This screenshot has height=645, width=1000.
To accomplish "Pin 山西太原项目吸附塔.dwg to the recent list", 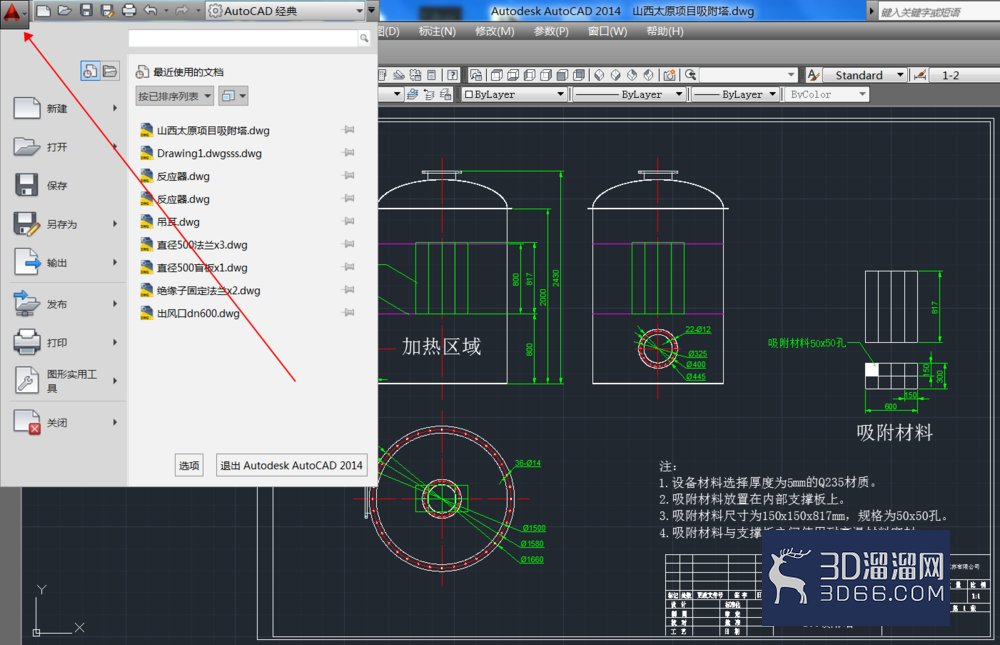I will [349, 130].
